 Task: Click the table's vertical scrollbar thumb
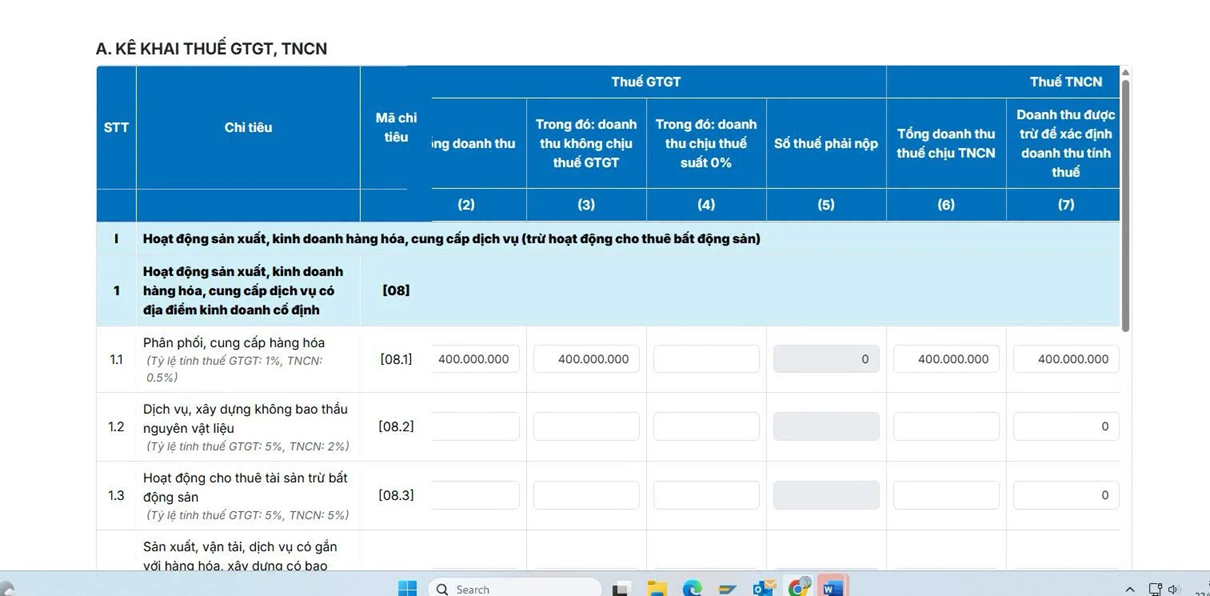coord(1126,205)
